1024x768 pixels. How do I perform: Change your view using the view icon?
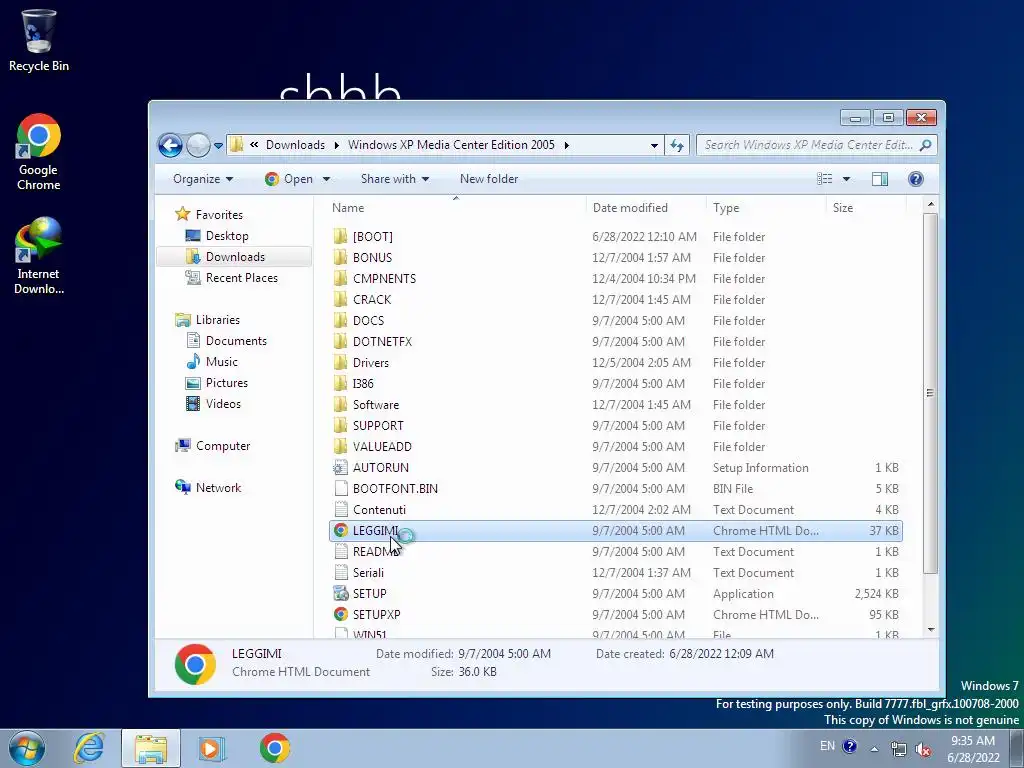(x=825, y=179)
